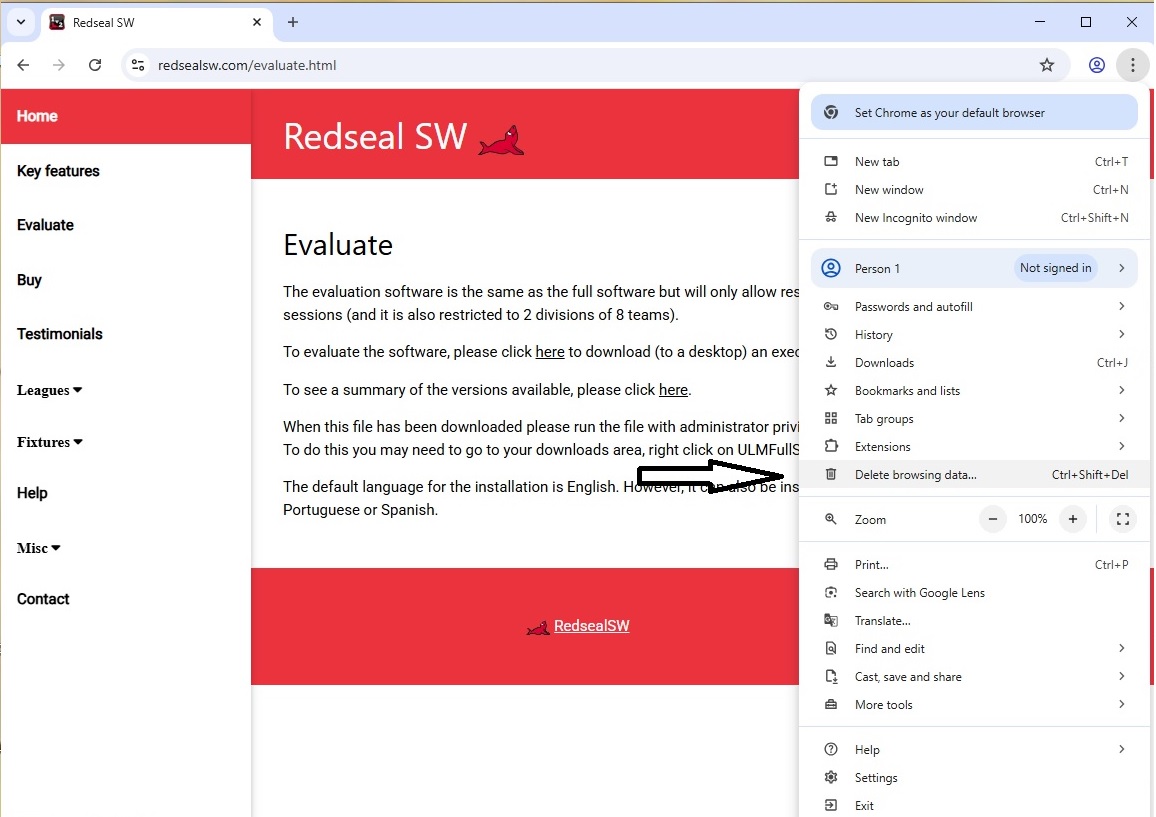Open Testimonials page in sidebar
The image size is (1156, 817).
pyautogui.click(x=60, y=334)
